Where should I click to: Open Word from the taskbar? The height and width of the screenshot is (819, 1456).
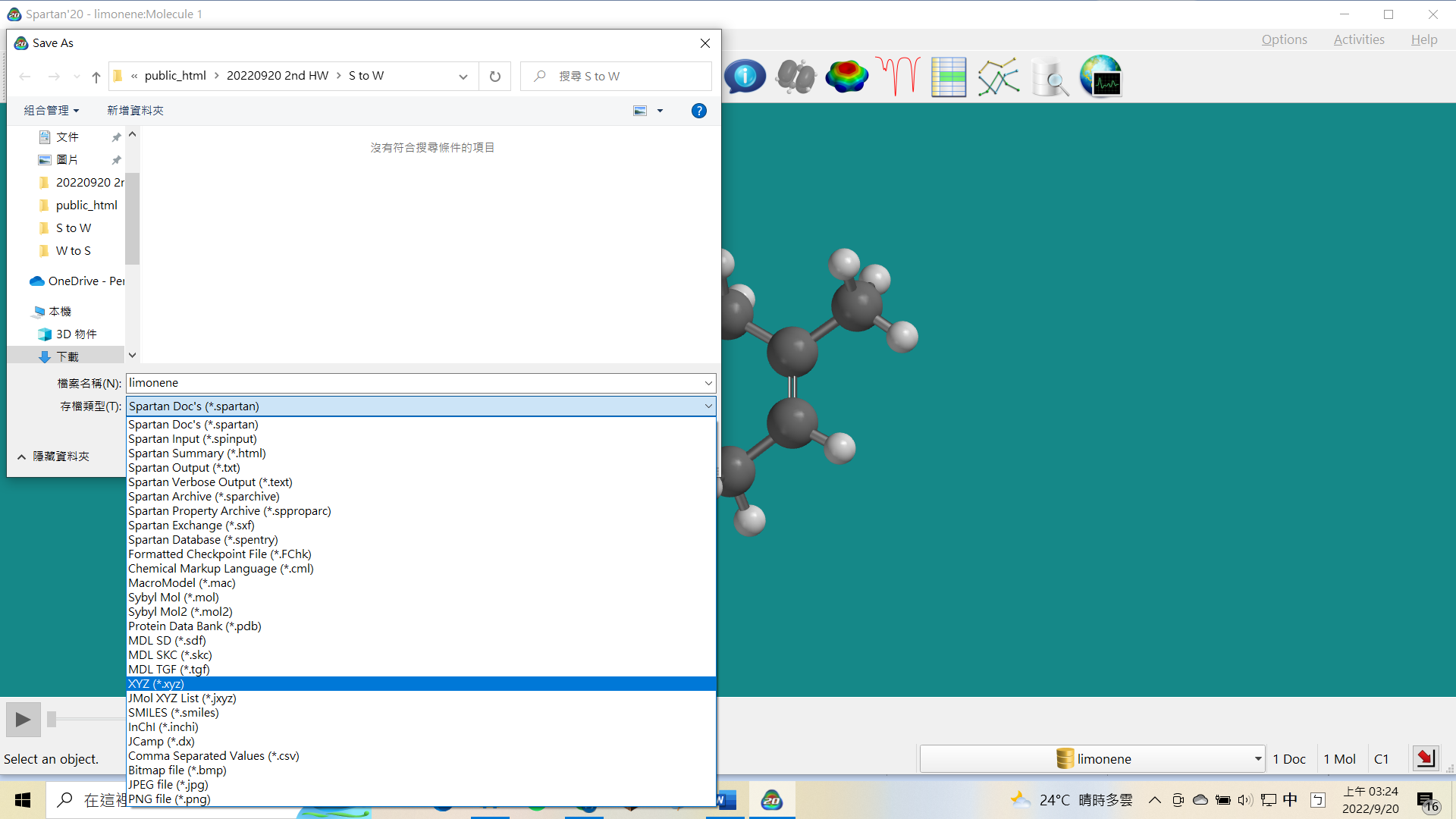pos(727,800)
